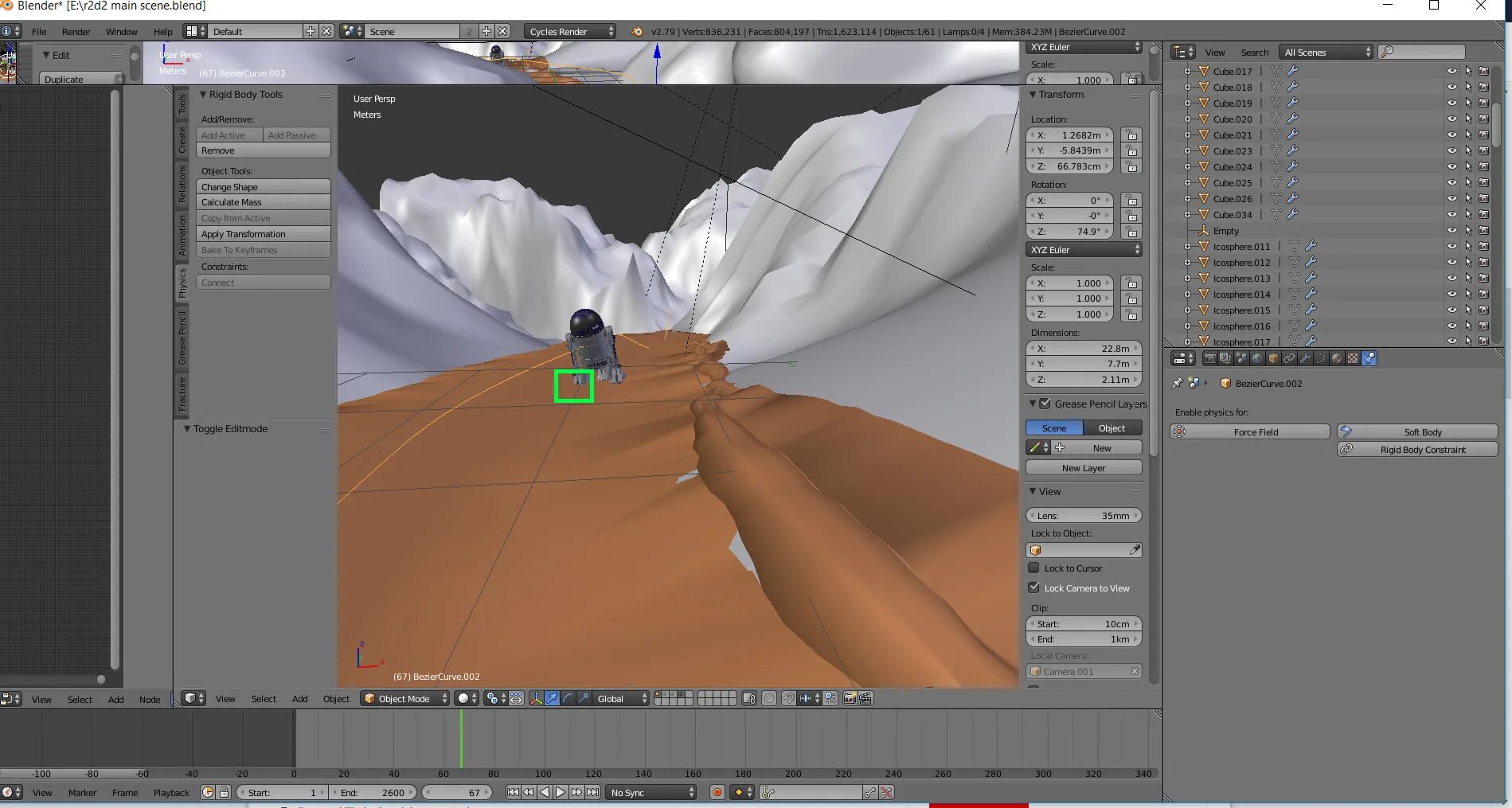1512x808 pixels.
Task: Activate the rotate manipulator in viewport header
Action: pos(567,698)
